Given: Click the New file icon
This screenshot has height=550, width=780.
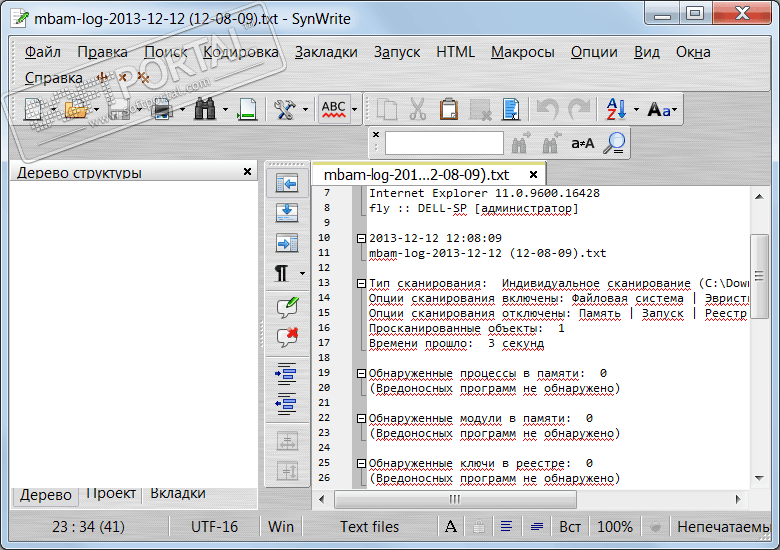Looking at the screenshot, I should coord(33,109).
